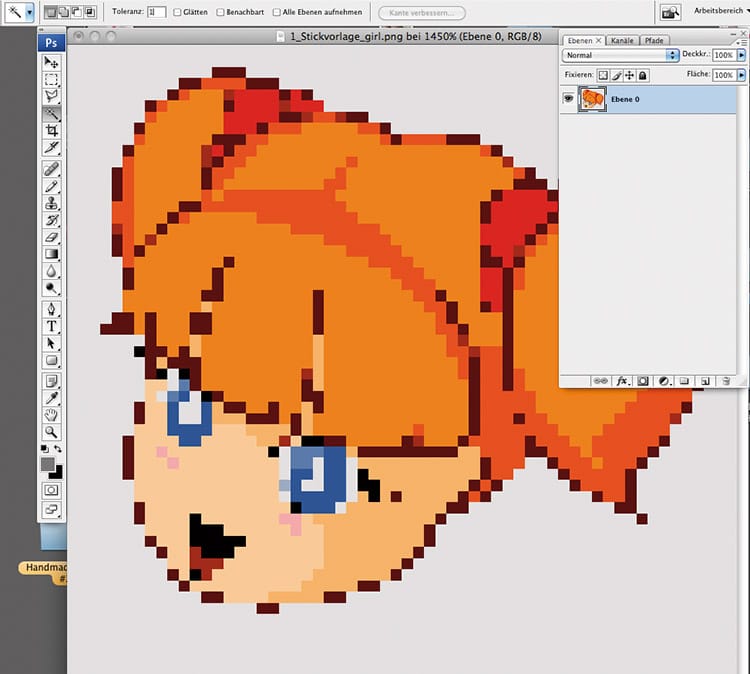Image resolution: width=750 pixels, height=674 pixels.
Task: Select the Move tool
Action: coord(51,62)
